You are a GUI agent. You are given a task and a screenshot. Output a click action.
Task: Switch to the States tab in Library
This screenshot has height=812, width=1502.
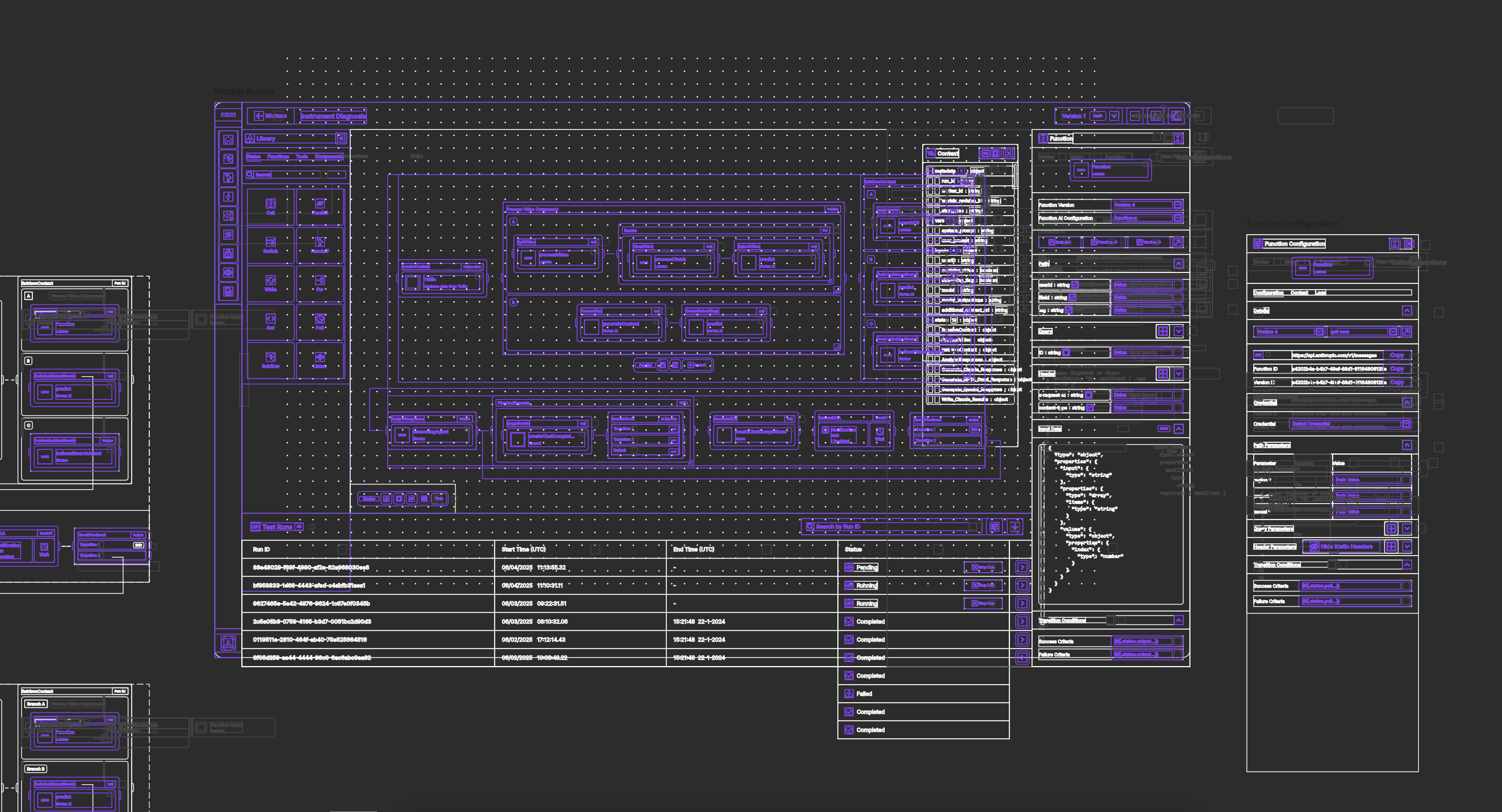click(253, 157)
